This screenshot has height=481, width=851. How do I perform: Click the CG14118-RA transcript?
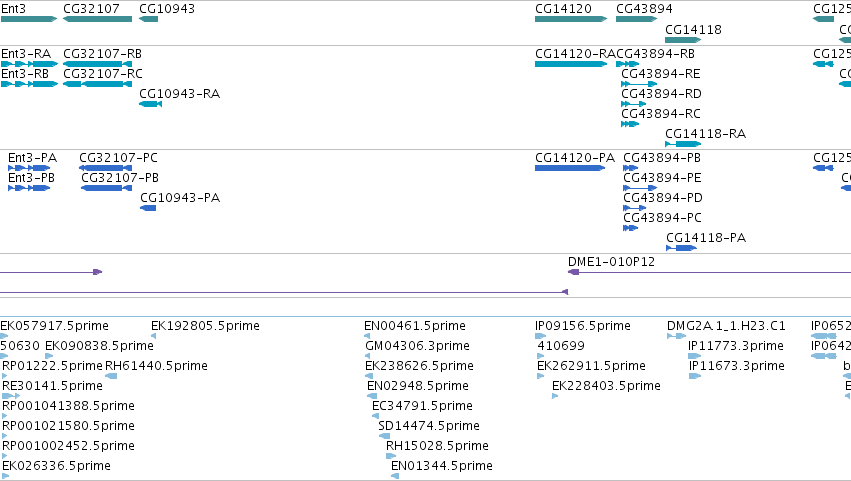point(683,144)
